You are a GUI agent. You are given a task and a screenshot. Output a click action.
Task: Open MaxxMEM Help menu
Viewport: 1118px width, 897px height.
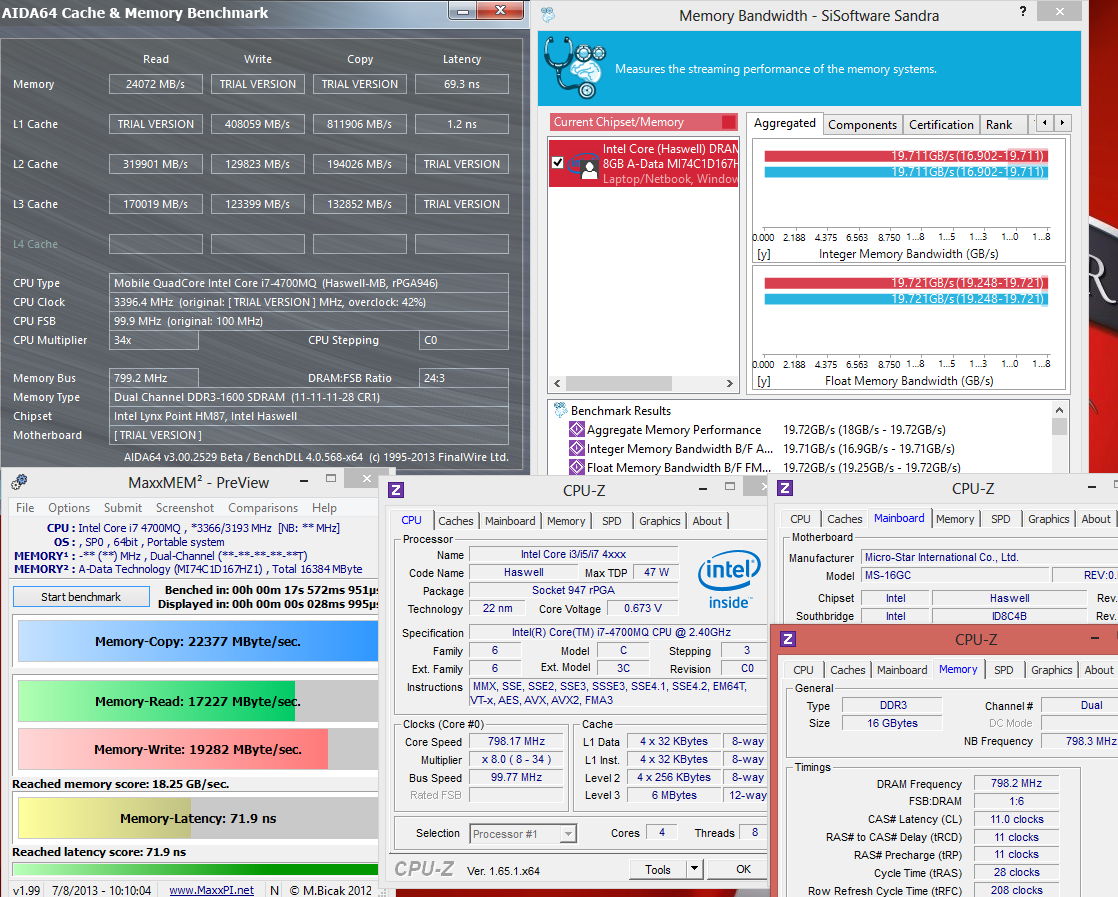coord(324,508)
